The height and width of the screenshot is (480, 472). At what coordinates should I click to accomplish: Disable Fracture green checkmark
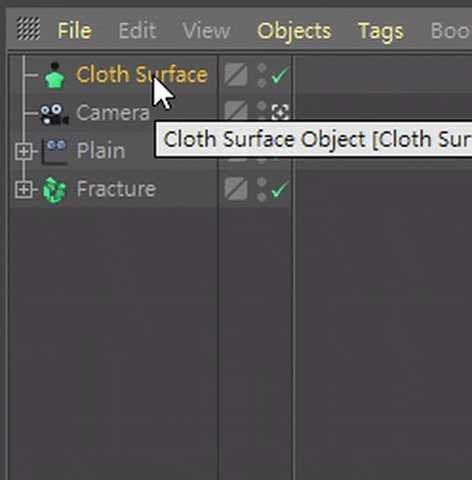[x=279, y=190]
